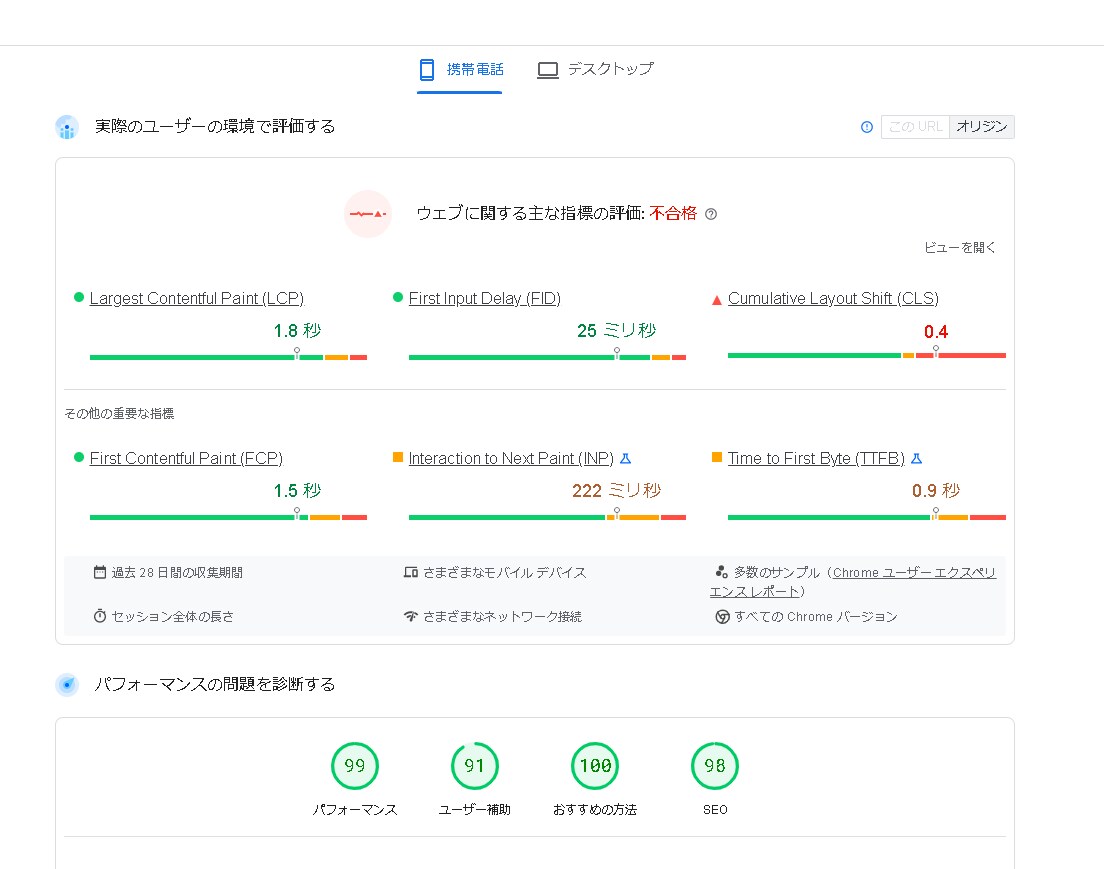Image resolution: width=1104 pixels, height=869 pixels.
Task: Select the ユーザー補助 score gauge 91
Action: [x=475, y=765]
